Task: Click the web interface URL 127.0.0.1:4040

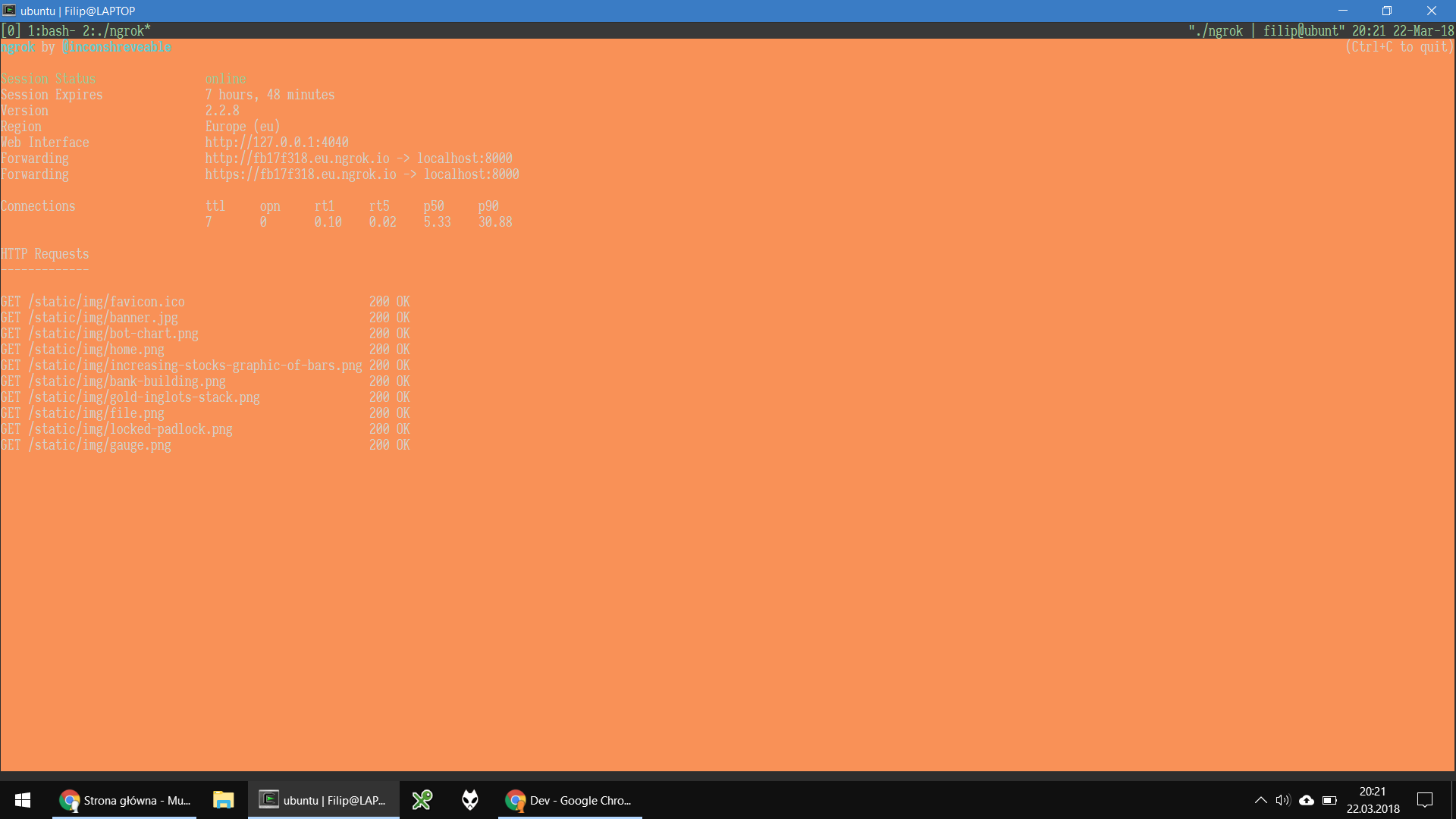Action: click(277, 143)
